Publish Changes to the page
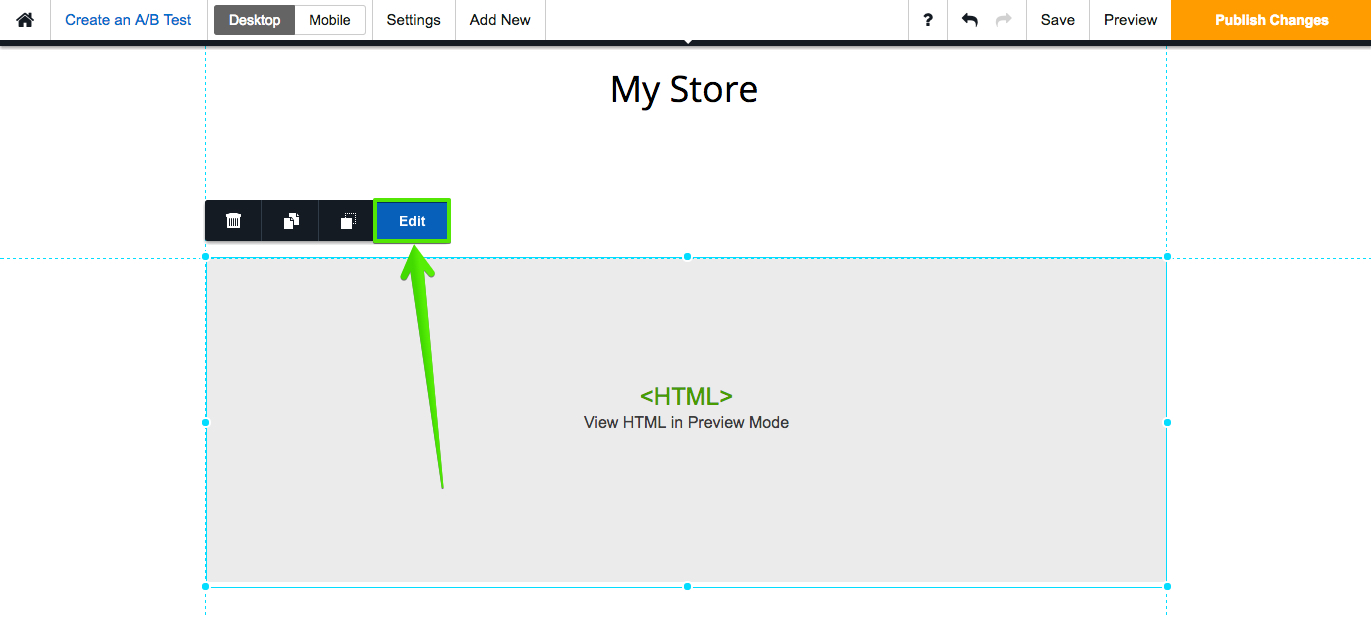 point(1271,20)
